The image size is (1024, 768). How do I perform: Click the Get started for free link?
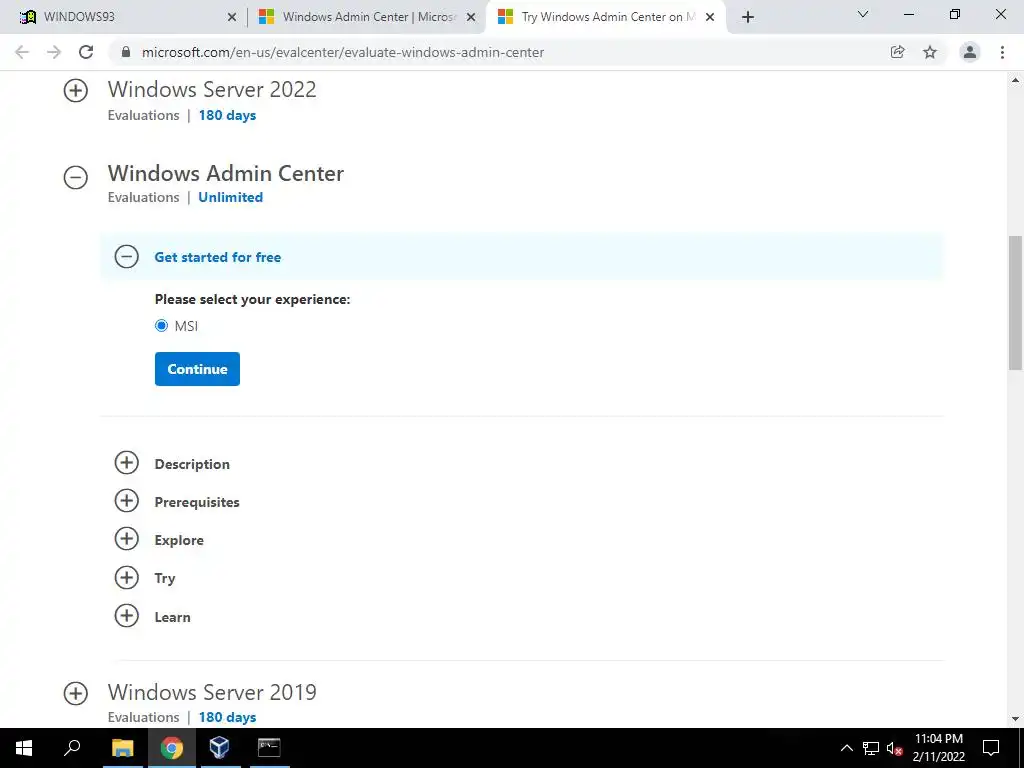pyautogui.click(x=217, y=257)
